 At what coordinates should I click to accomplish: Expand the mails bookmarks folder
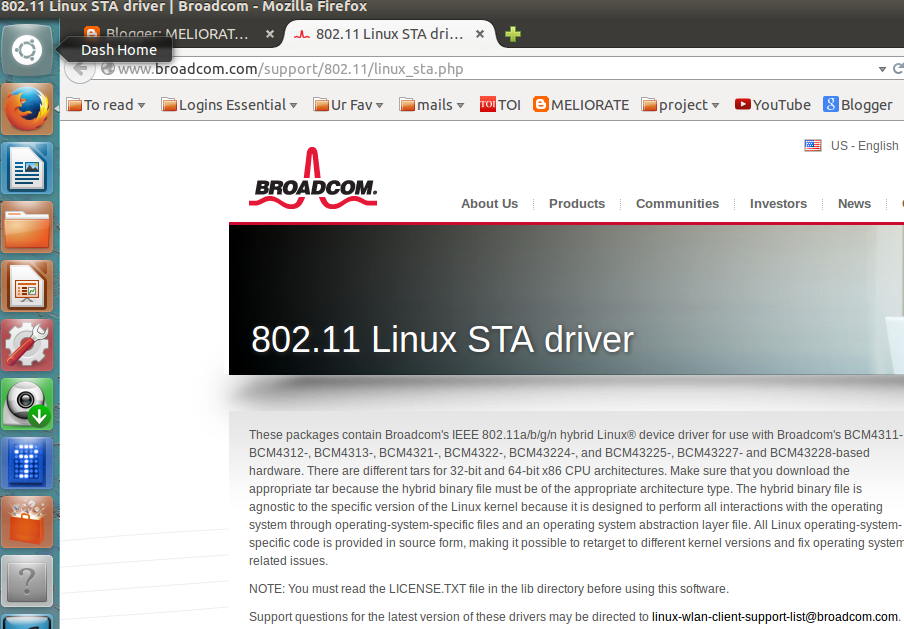(432, 105)
